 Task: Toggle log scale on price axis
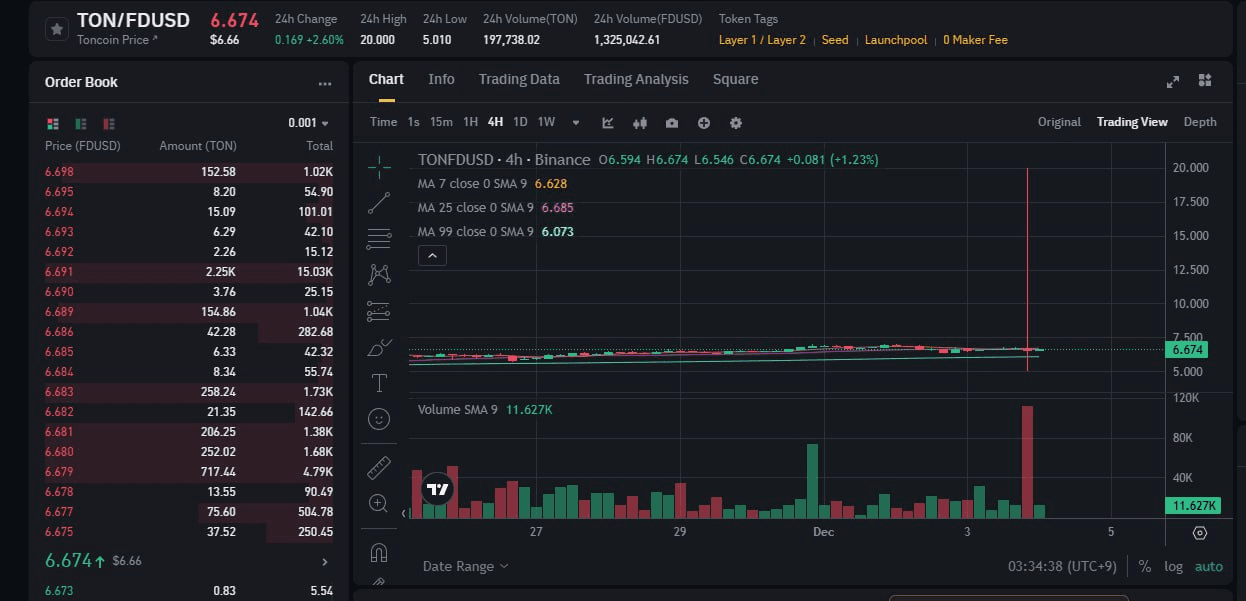(1173, 566)
